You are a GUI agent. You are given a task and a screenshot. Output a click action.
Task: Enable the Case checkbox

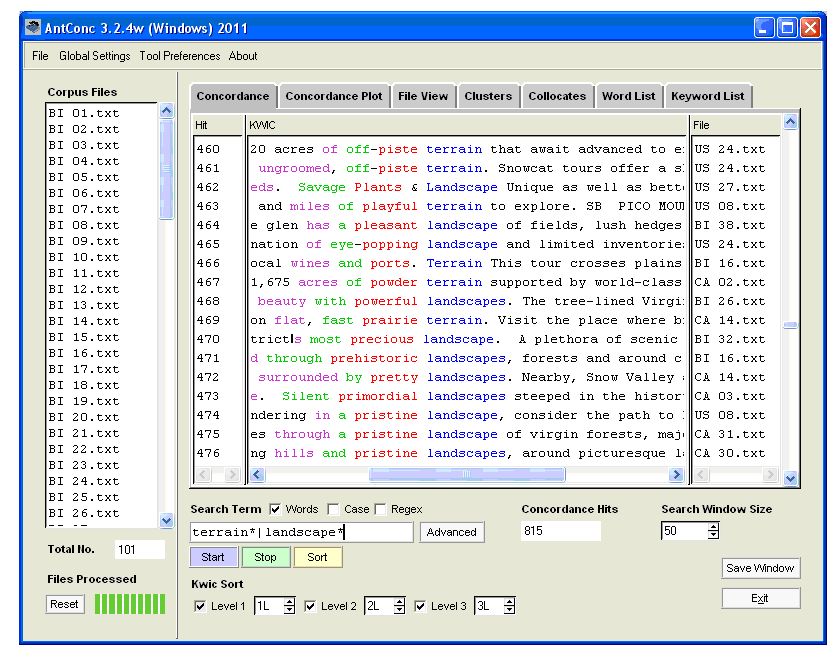(333, 510)
